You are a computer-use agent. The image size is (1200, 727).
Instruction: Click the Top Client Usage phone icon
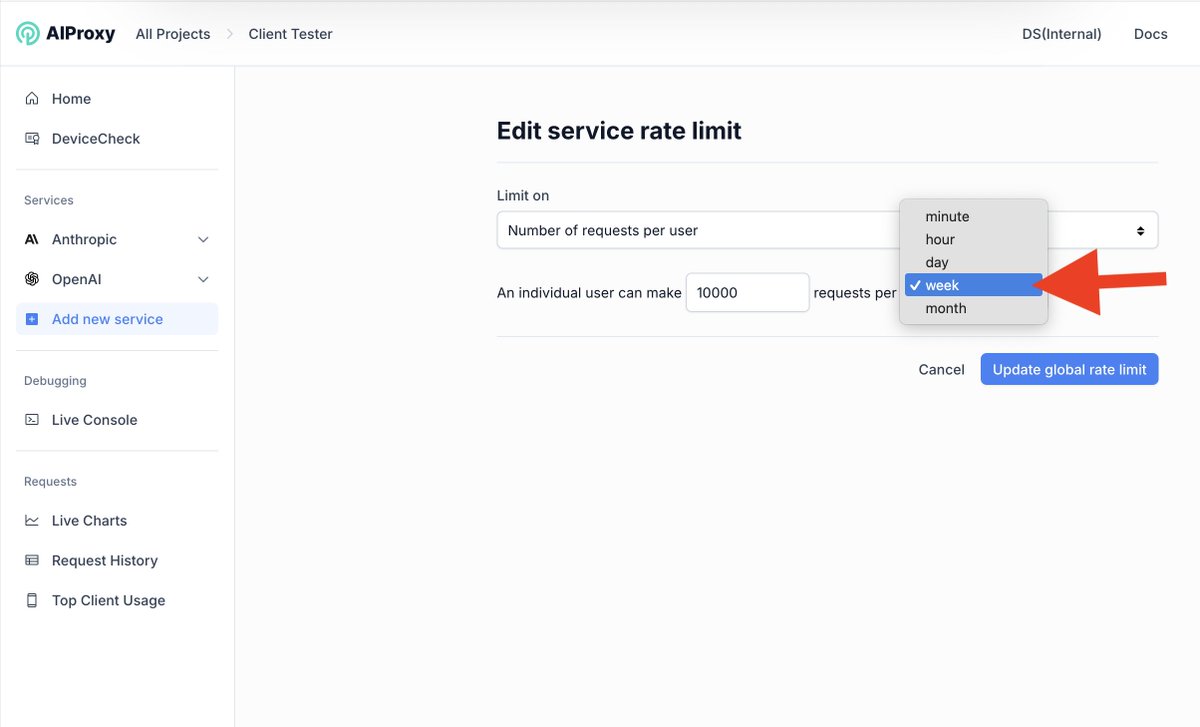click(x=32, y=600)
